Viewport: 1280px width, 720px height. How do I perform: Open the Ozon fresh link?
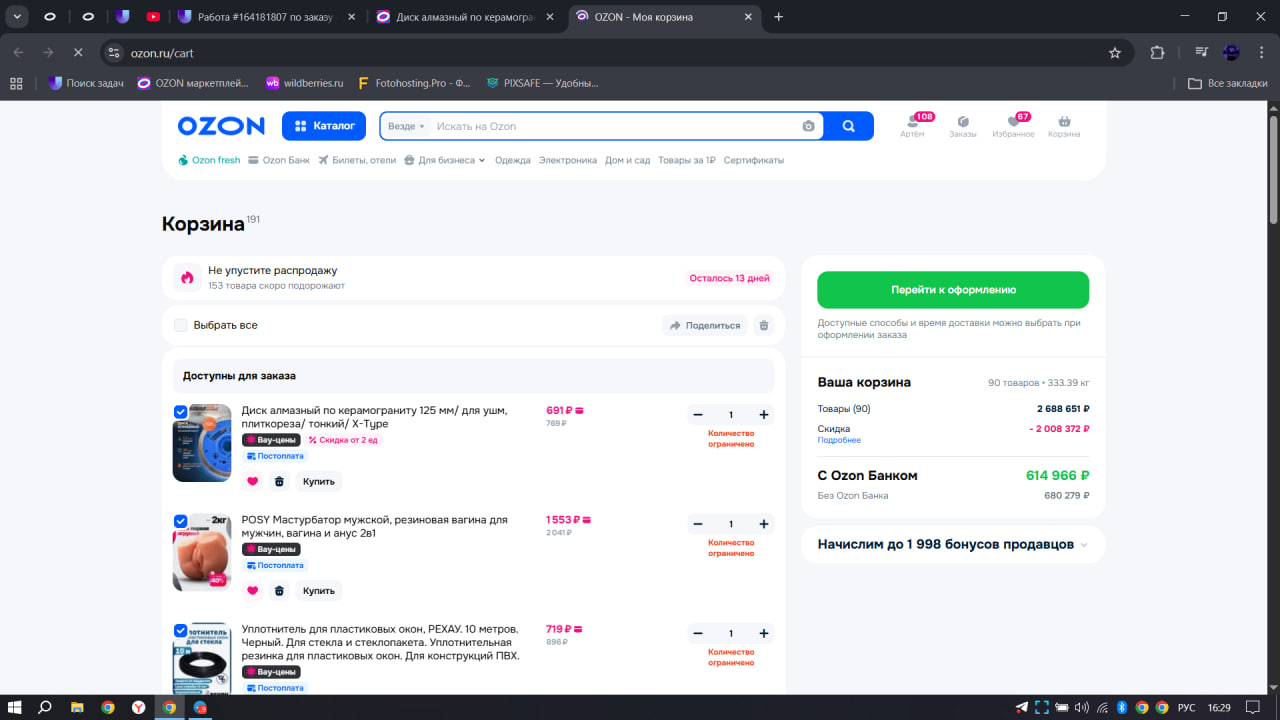(209, 160)
